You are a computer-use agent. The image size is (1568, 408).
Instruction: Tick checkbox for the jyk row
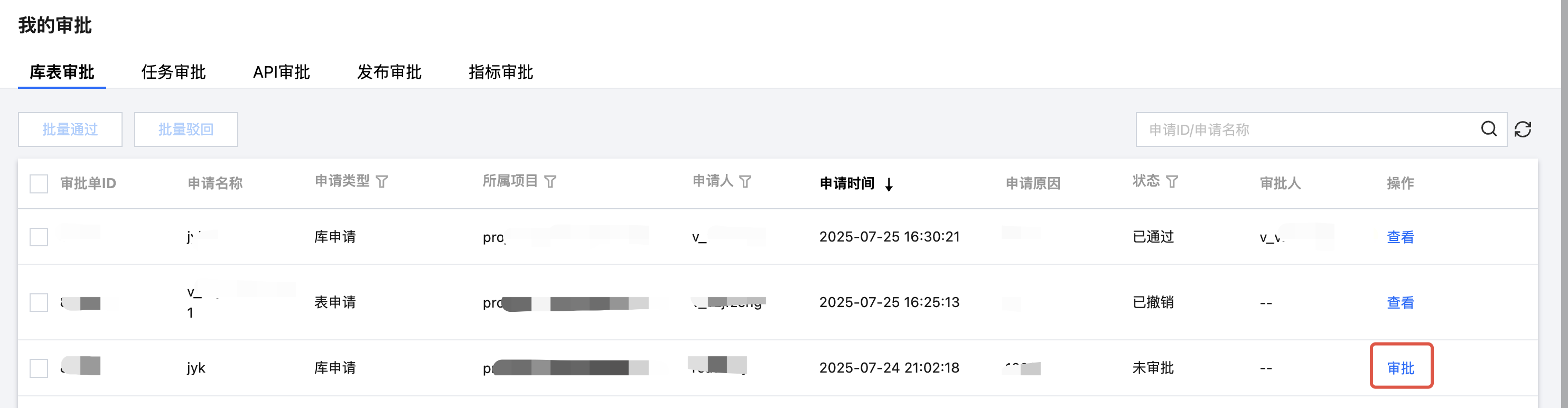39,368
